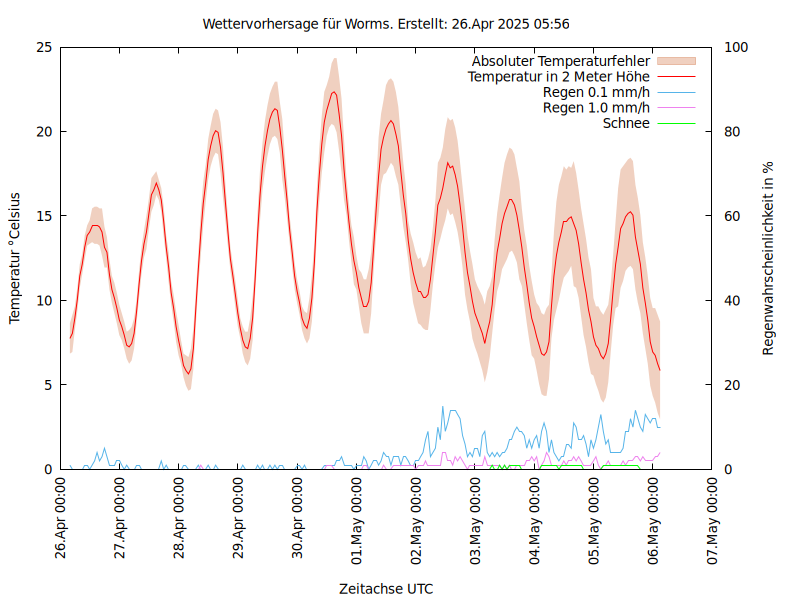Select the Absoluter Temperaturfehler legend label
Viewport: 800px width, 600px height.
[x=560, y=61]
